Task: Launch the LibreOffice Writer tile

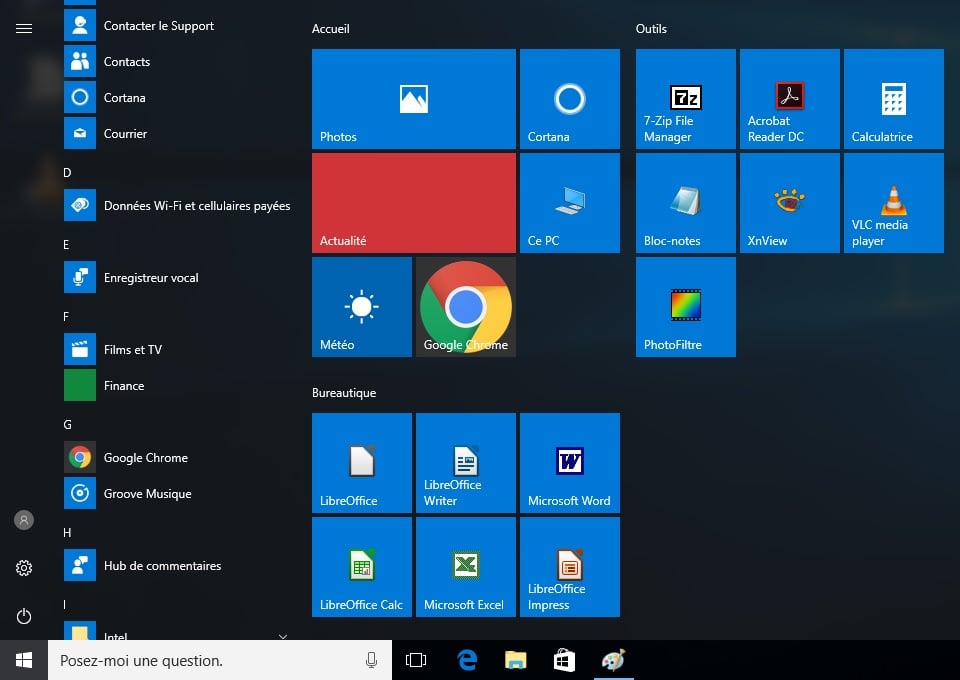Action: click(466, 463)
